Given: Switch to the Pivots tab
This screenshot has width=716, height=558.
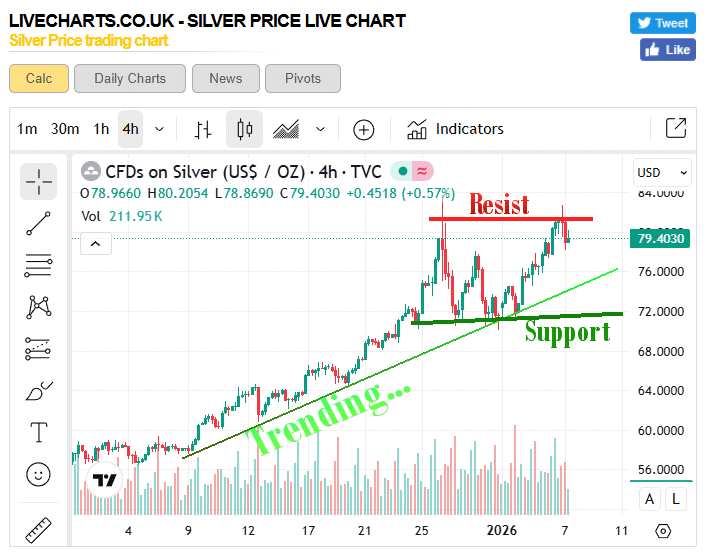Looking at the screenshot, I should point(303,78).
